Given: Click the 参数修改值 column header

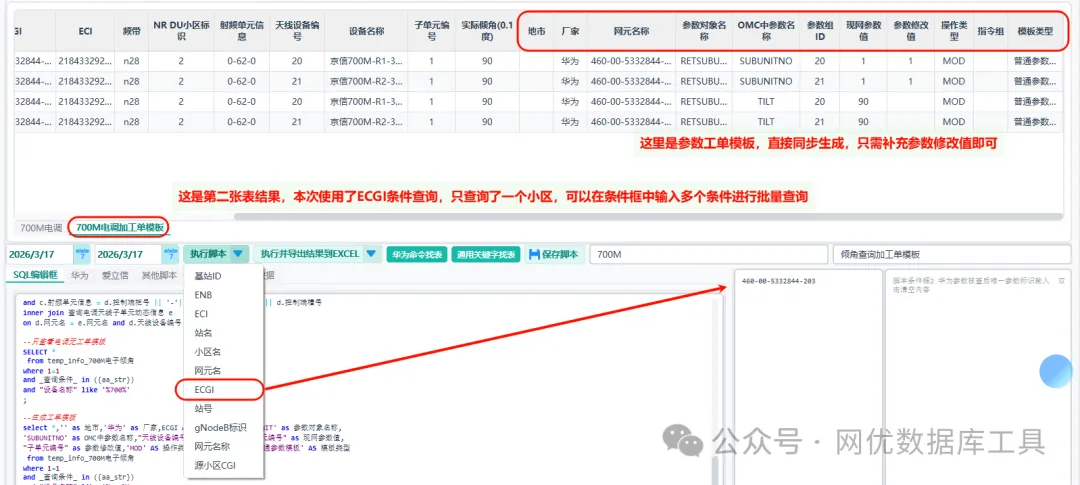Looking at the screenshot, I should tap(911, 31).
